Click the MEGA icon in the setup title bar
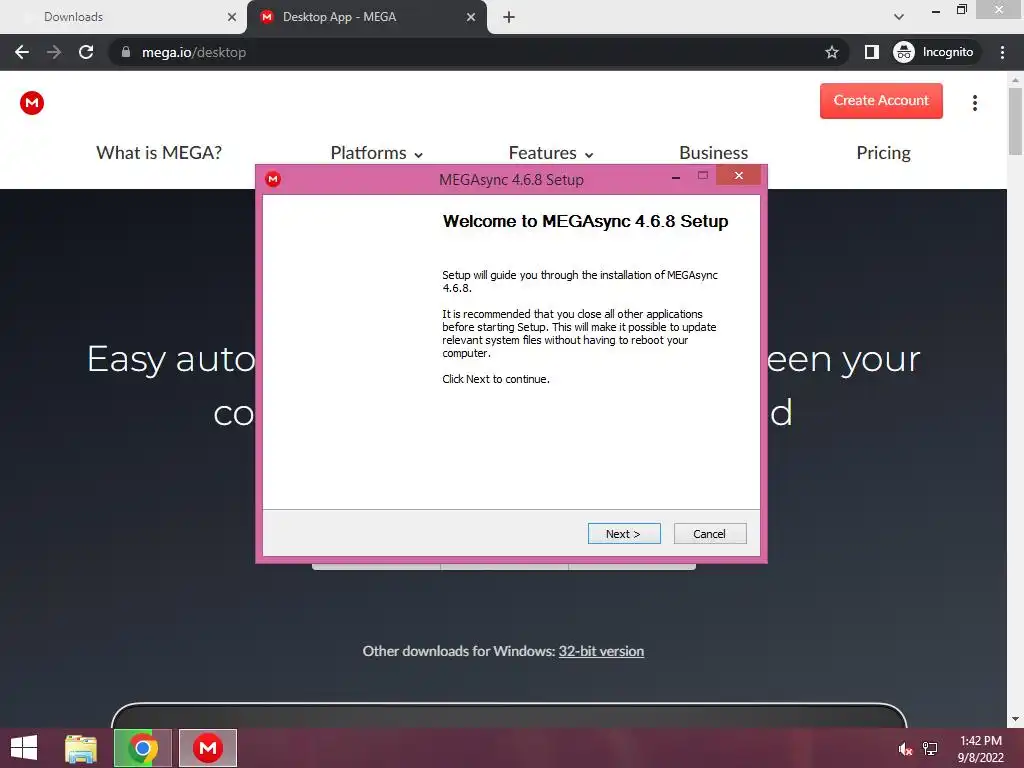The image size is (1024, 768). pyautogui.click(x=273, y=179)
